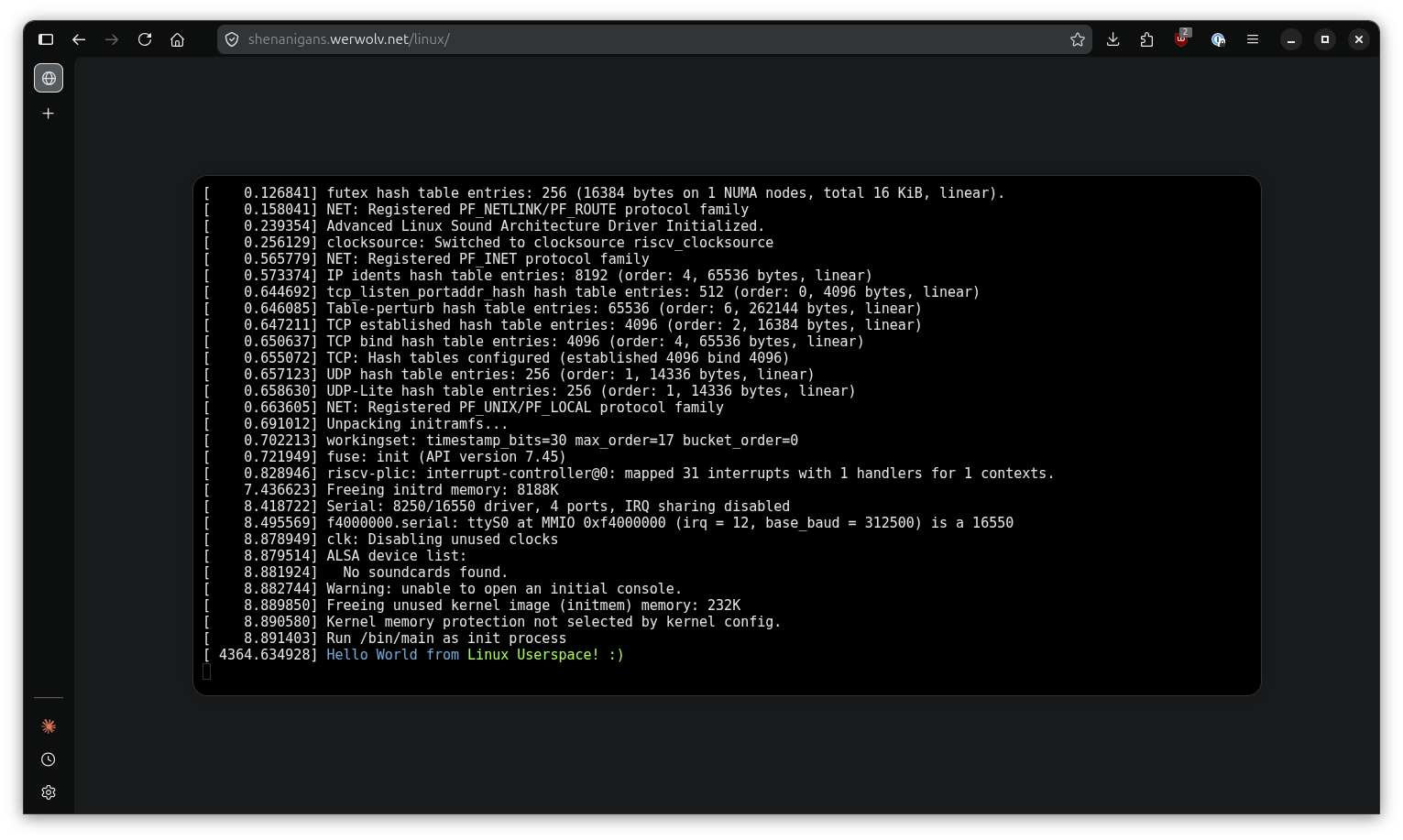
Task: Open sidebar settings gear
Action: click(49, 792)
